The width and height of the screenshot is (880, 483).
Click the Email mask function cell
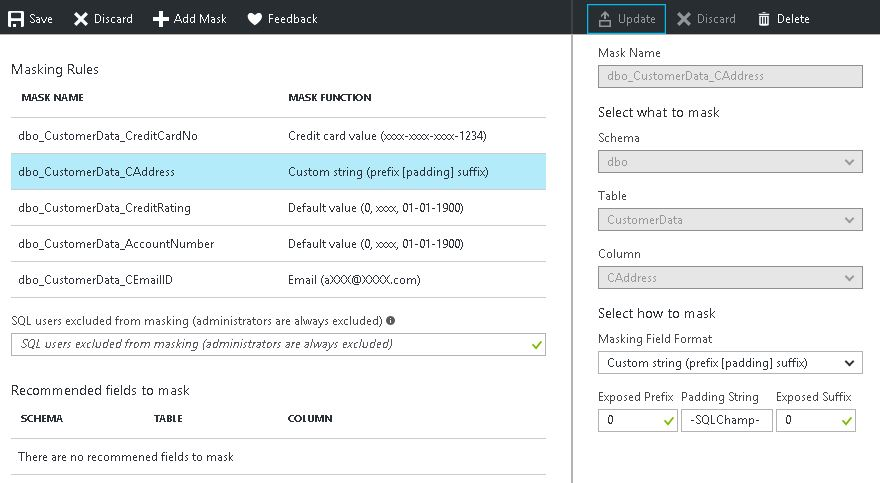[354, 280]
